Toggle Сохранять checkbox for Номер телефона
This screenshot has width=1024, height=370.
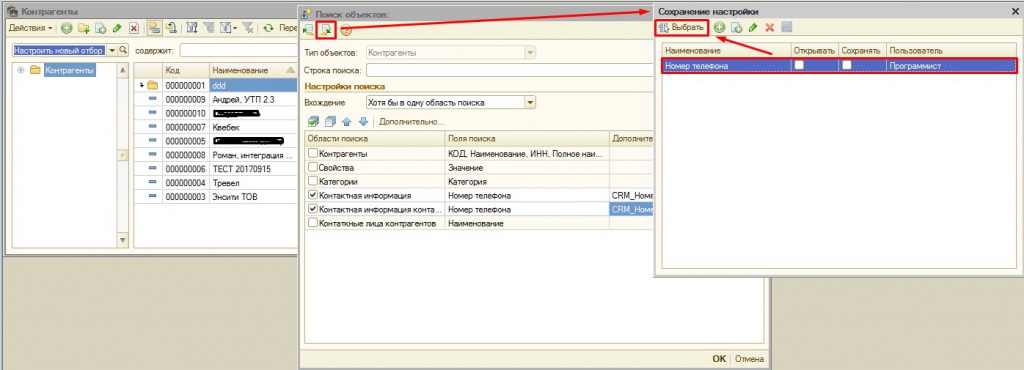(x=846, y=65)
